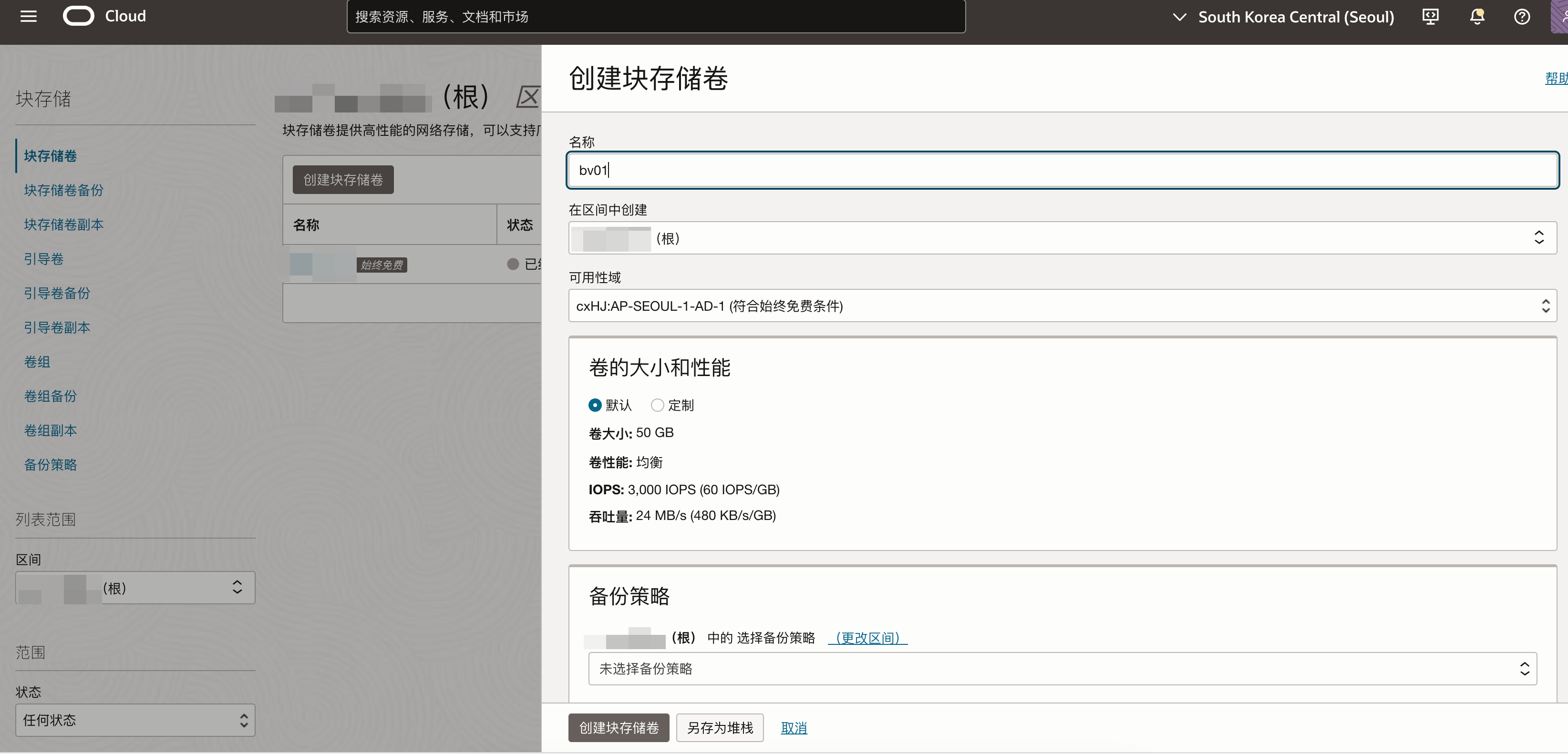Expand the South Korea Central region selector
The height and width of the screenshot is (754, 1568).
[1283, 17]
